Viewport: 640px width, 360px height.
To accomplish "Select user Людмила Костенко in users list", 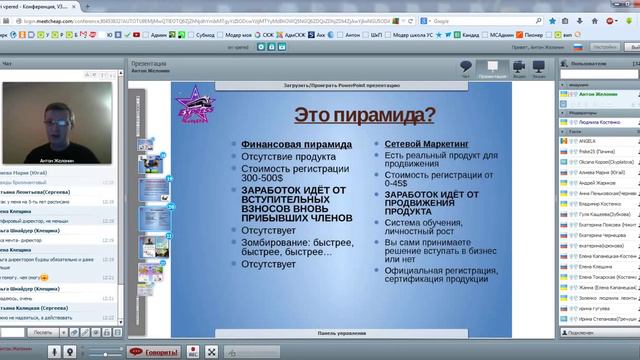I will [x=599, y=122].
